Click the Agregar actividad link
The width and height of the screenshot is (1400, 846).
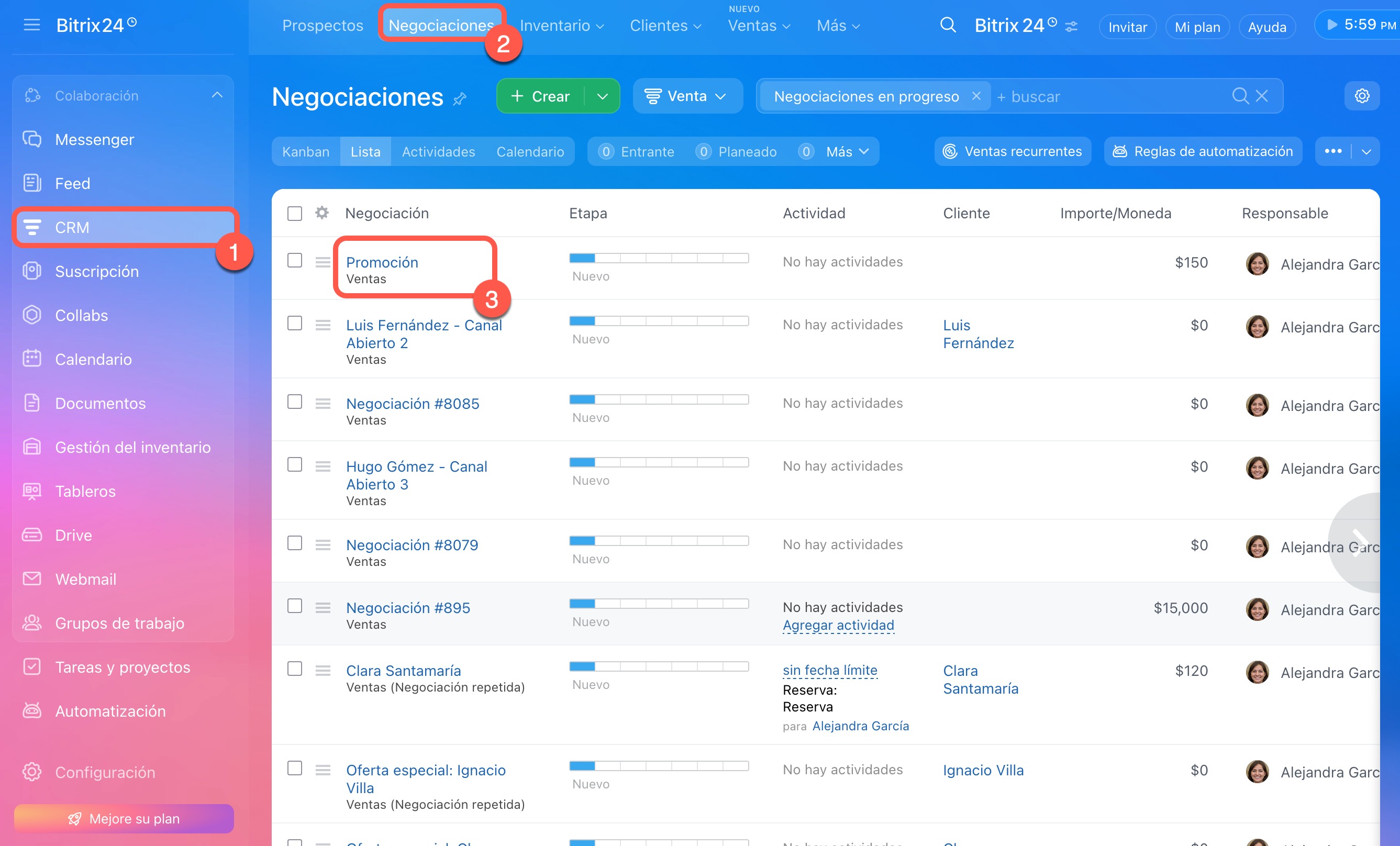pos(838,625)
